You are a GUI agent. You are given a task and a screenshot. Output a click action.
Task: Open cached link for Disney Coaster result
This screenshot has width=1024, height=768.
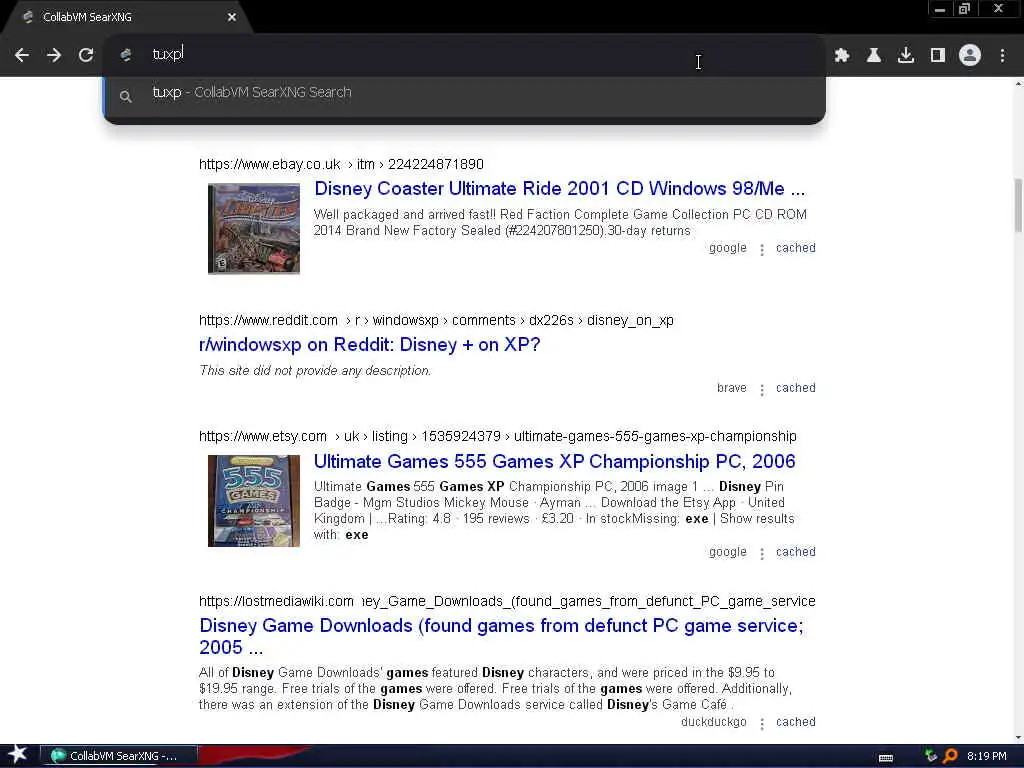click(x=795, y=248)
